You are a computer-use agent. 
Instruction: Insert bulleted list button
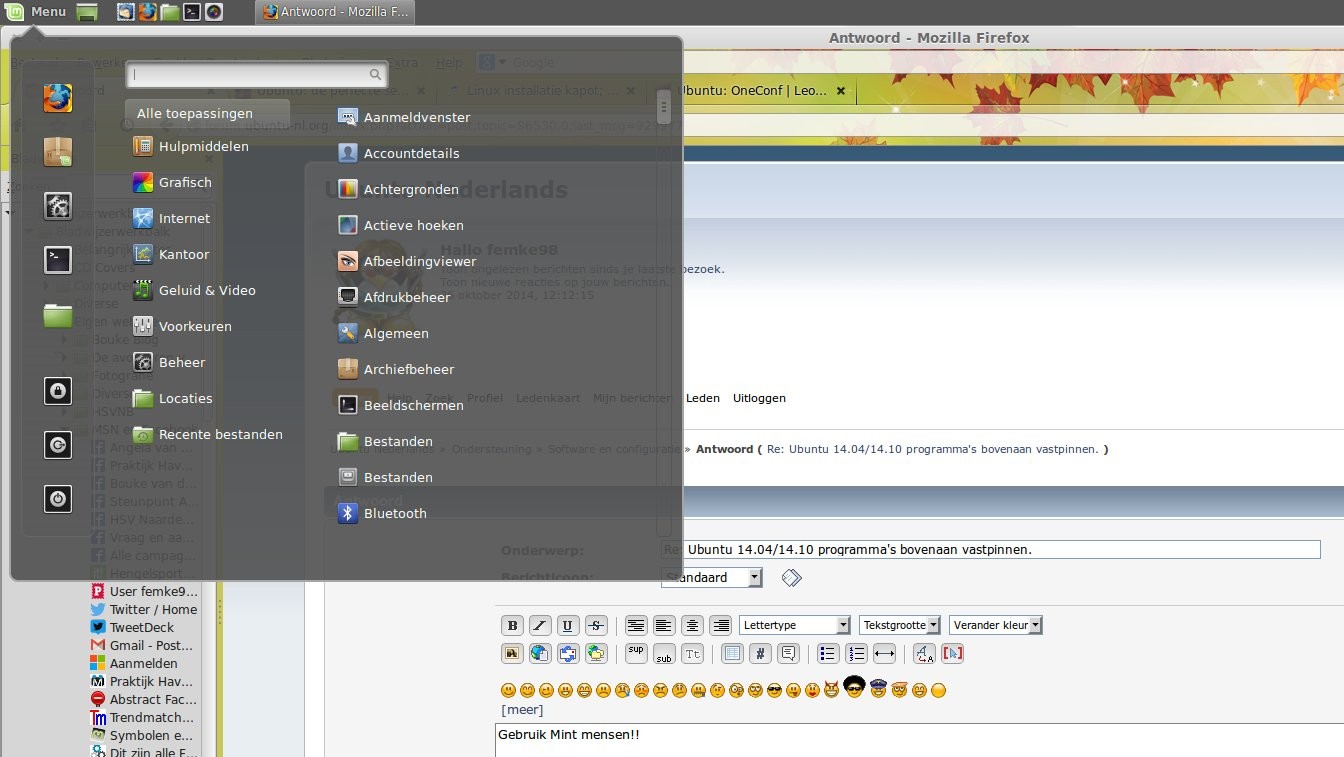828,654
